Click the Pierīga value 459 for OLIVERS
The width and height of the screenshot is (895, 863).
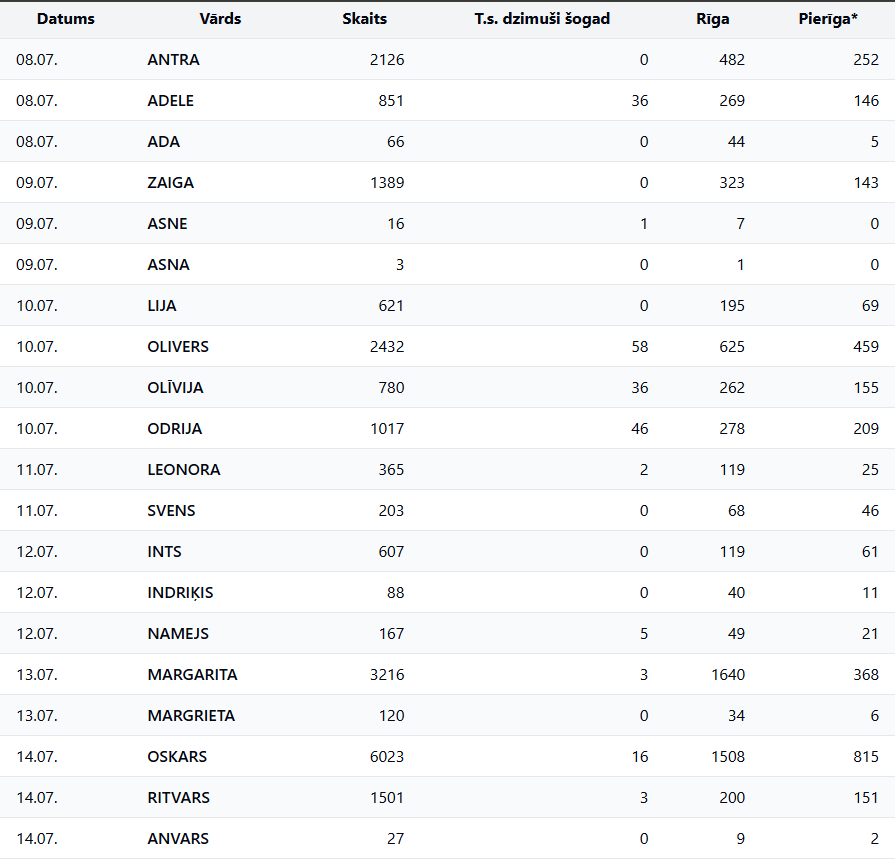(866, 346)
